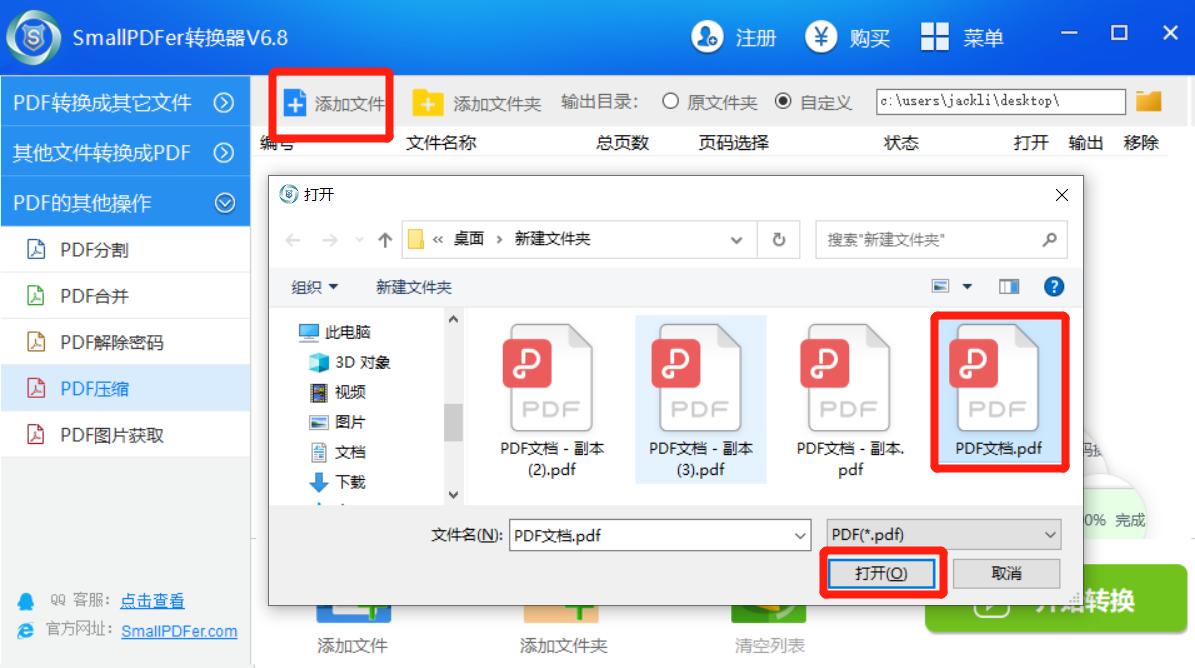Open the 注册 register account icon
Screen dimensions: 1195x668
pos(707,37)
